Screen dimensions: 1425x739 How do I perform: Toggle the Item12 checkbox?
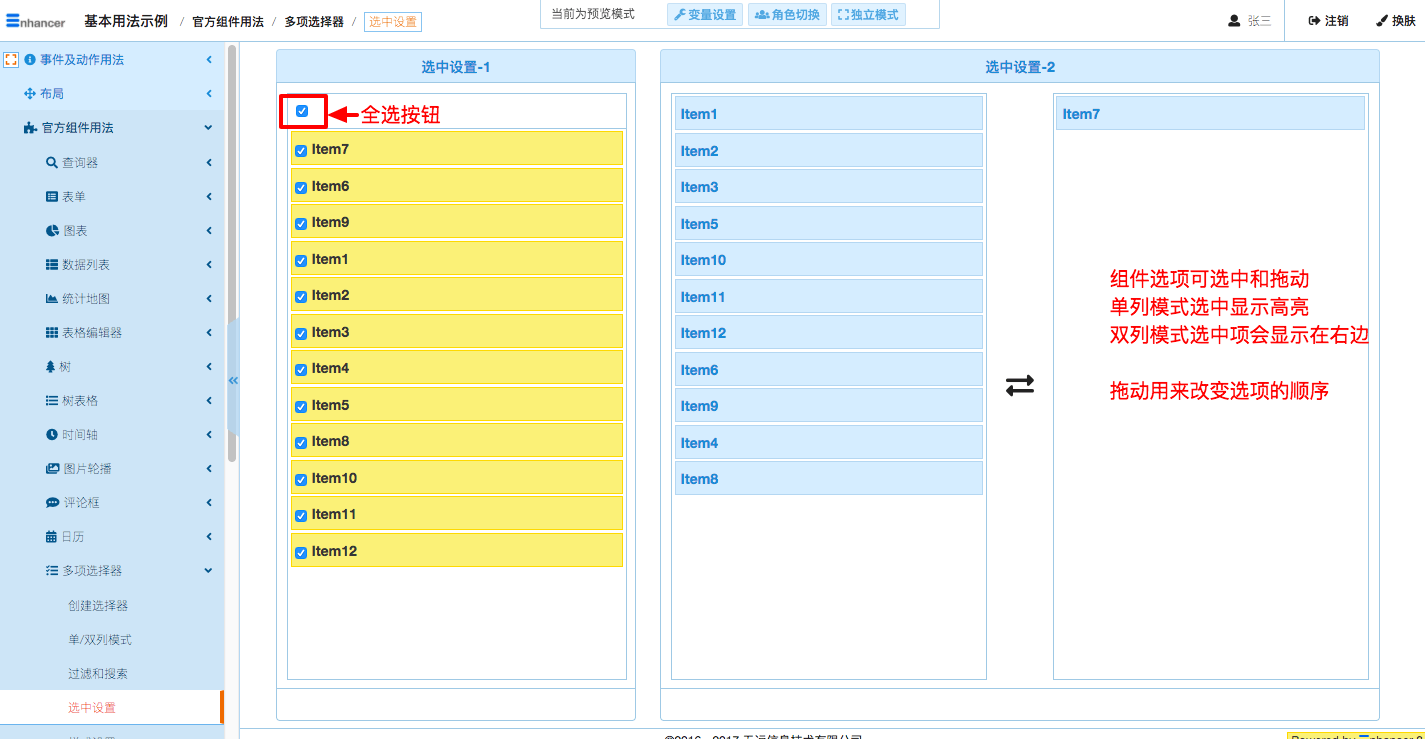[301, 552]
